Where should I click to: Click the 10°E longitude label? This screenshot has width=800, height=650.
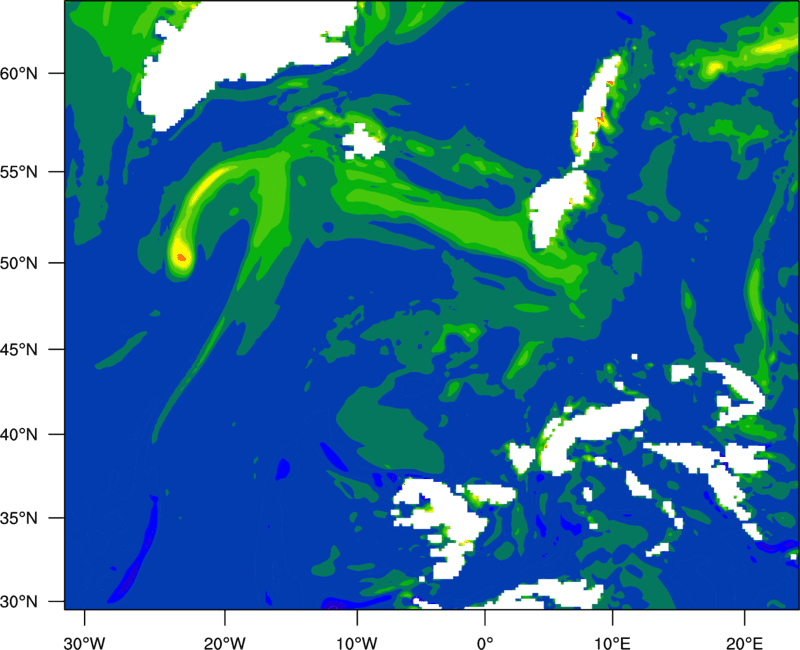tap(612, 643)
